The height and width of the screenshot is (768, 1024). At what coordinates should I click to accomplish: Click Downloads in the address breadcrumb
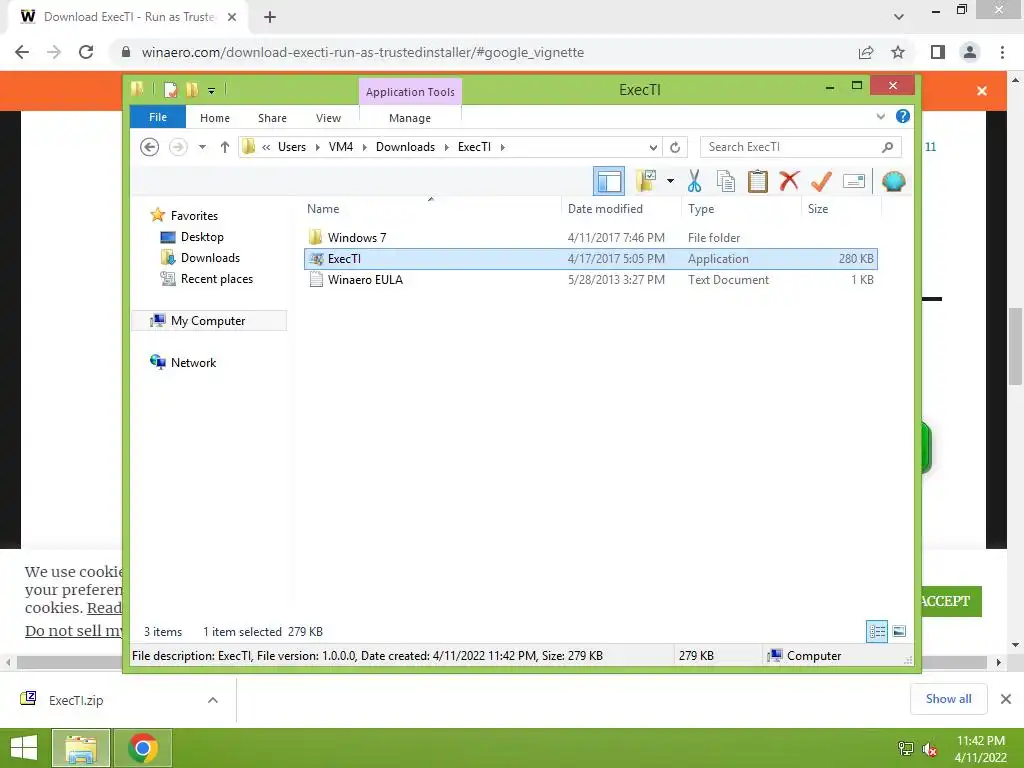406,147
